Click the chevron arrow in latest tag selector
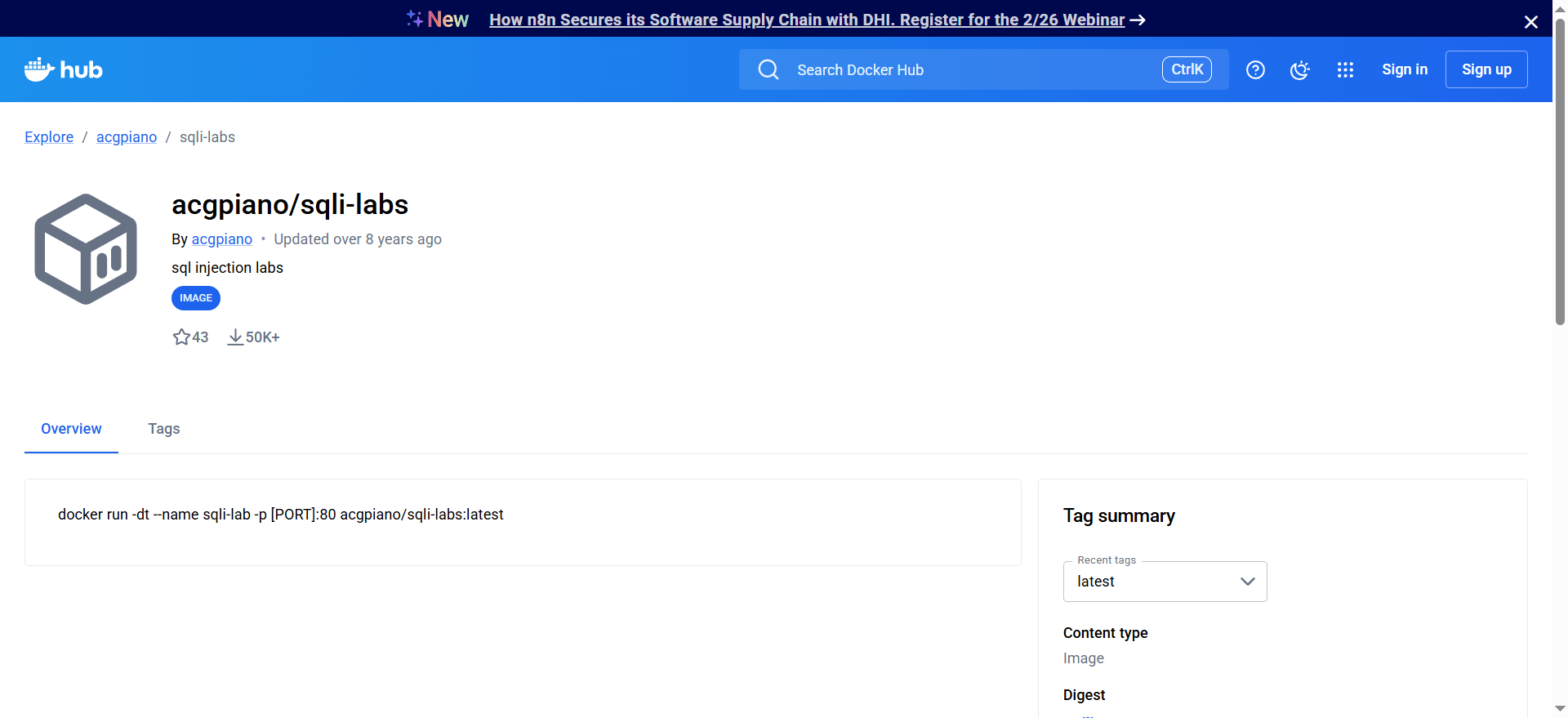The image size is (1568, 718). click(x=1247, y=582)
